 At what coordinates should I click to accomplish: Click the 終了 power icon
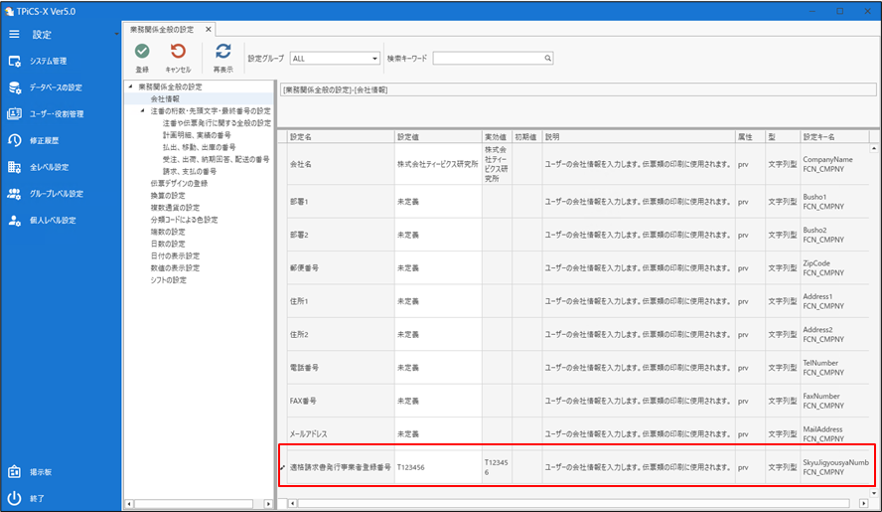15,498
